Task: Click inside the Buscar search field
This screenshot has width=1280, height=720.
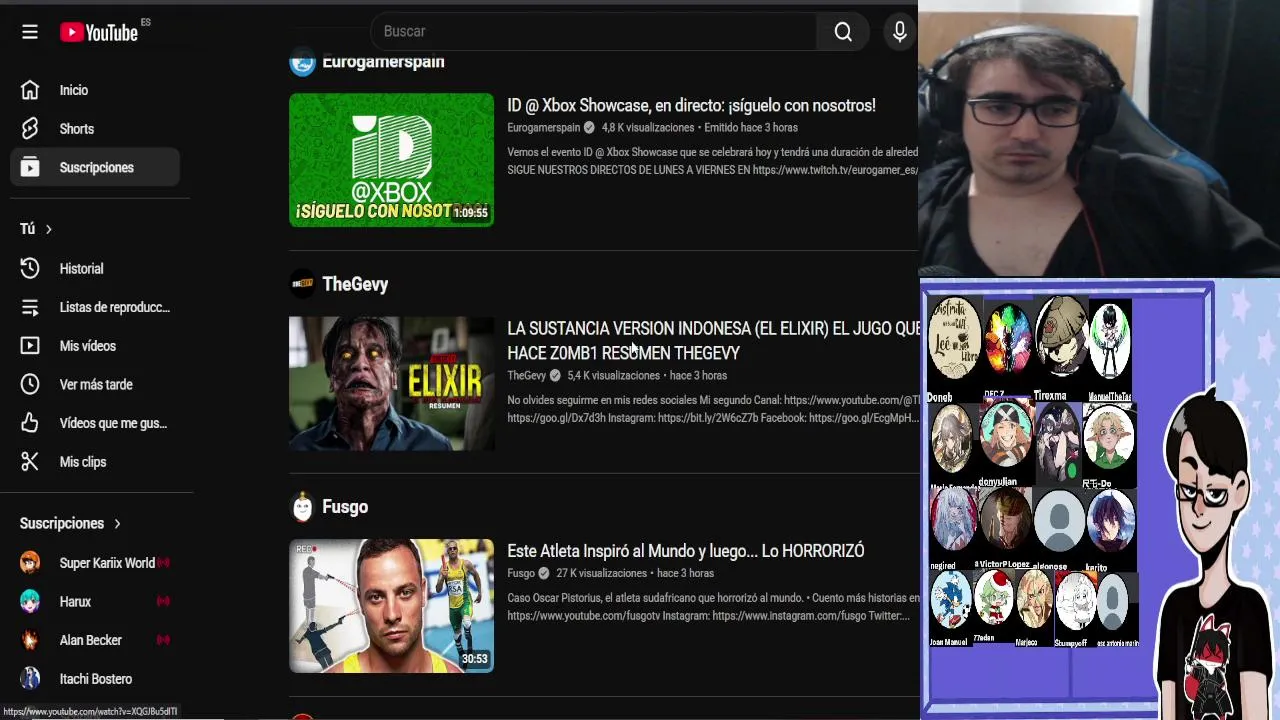Action: (593, 32)
